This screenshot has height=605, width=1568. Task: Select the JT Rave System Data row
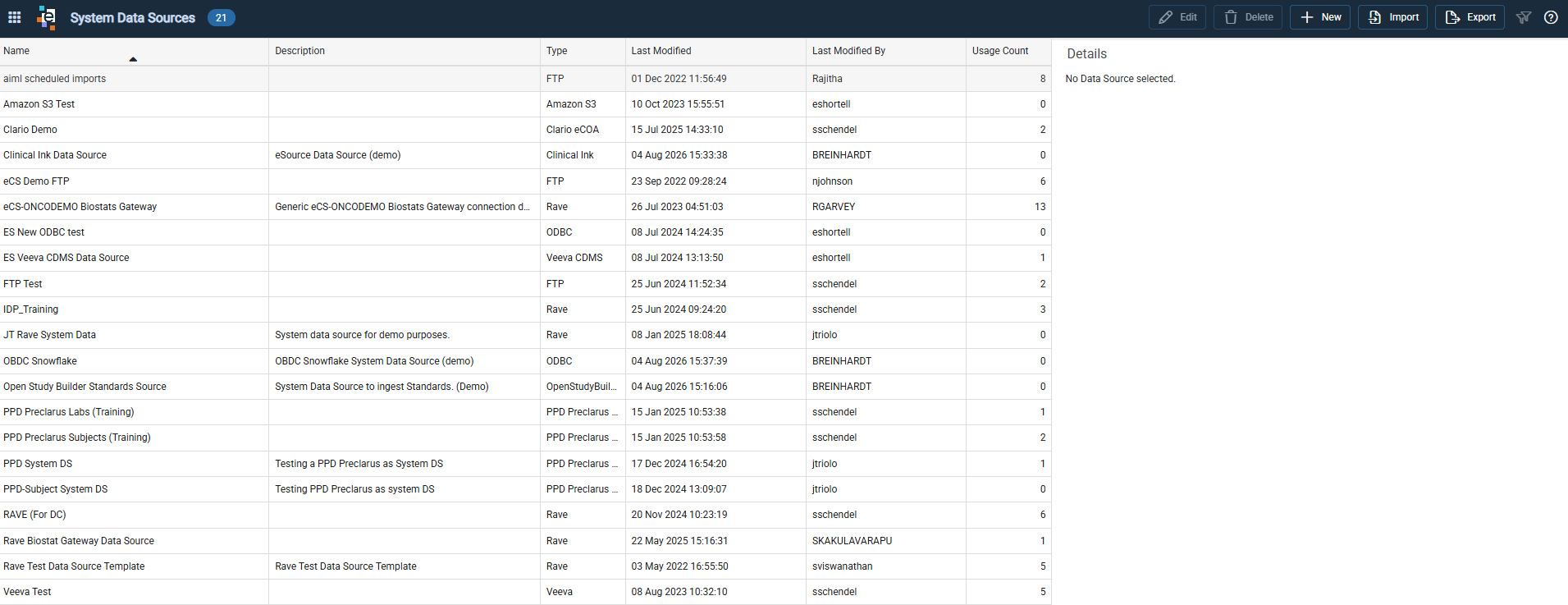click(525, 335)
